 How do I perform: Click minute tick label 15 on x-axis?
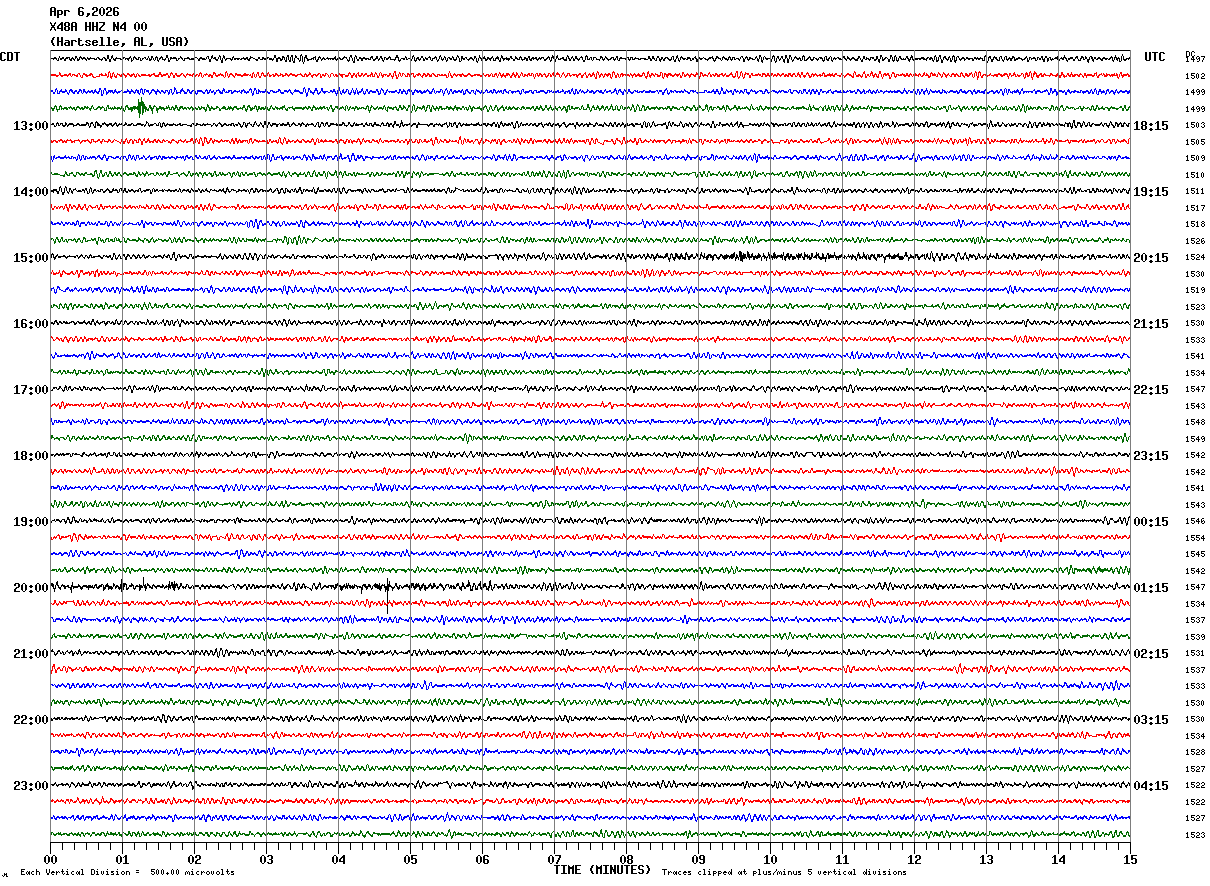click(1130, 859)
